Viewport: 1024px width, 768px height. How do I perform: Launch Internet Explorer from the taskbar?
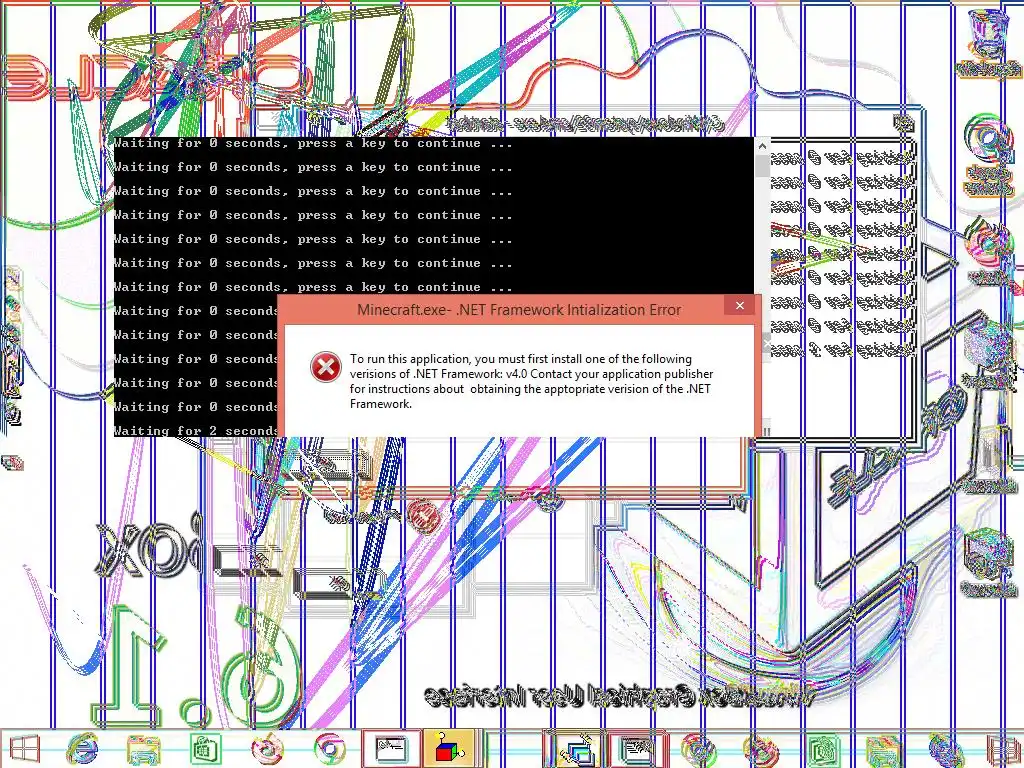[83, 750]
